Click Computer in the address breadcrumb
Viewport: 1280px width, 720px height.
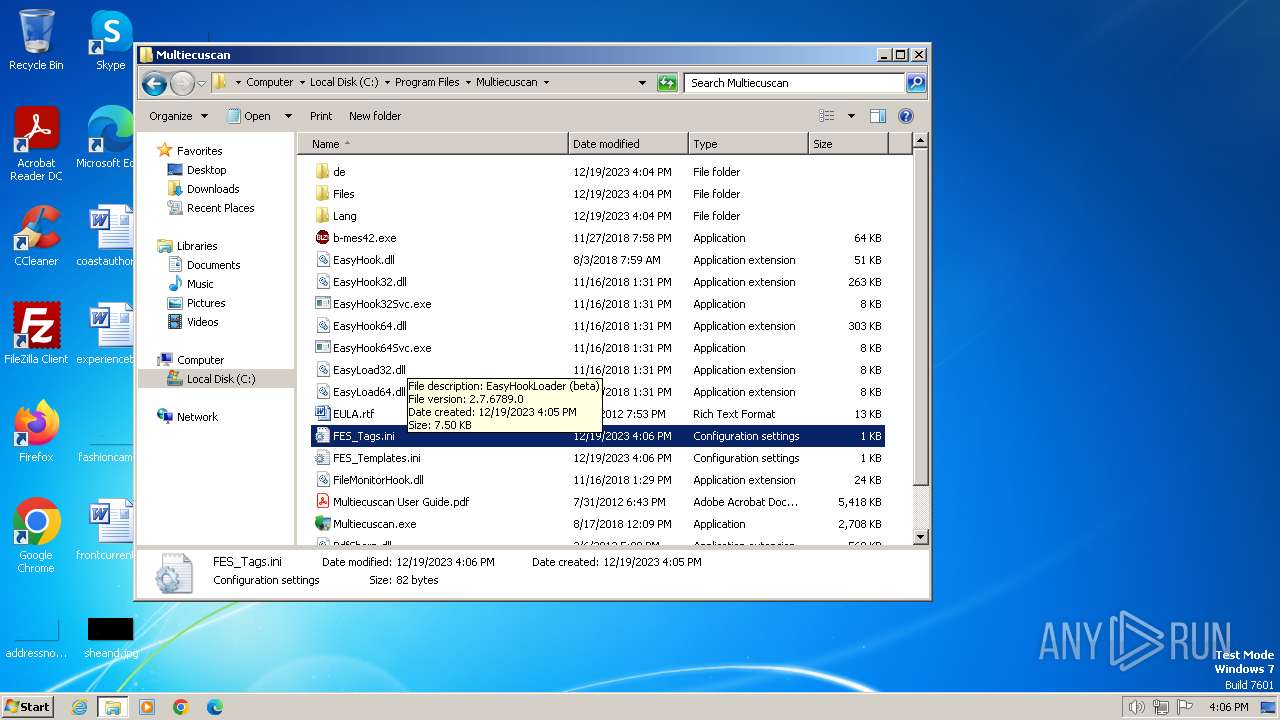269,83
